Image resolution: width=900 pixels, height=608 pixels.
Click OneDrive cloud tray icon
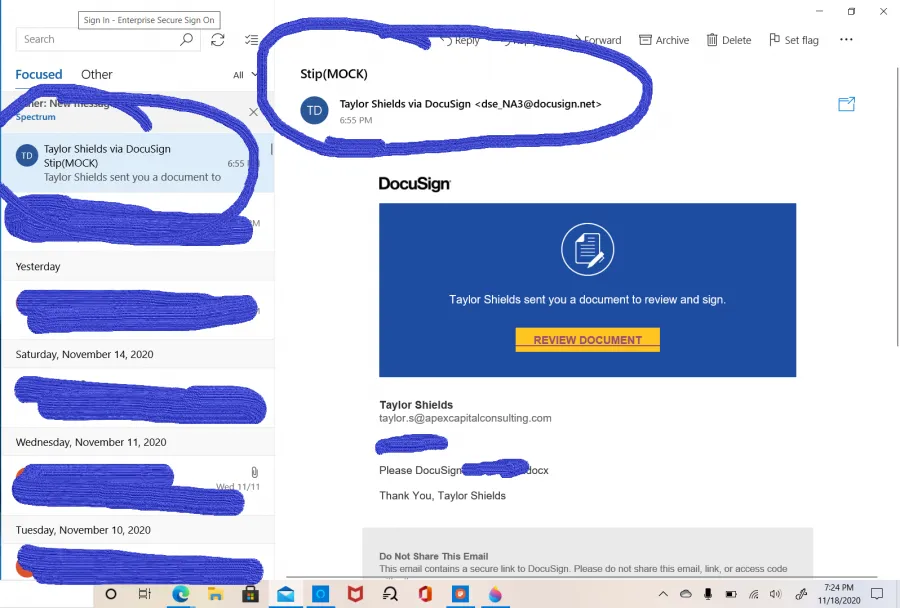[x=685, y=594]
